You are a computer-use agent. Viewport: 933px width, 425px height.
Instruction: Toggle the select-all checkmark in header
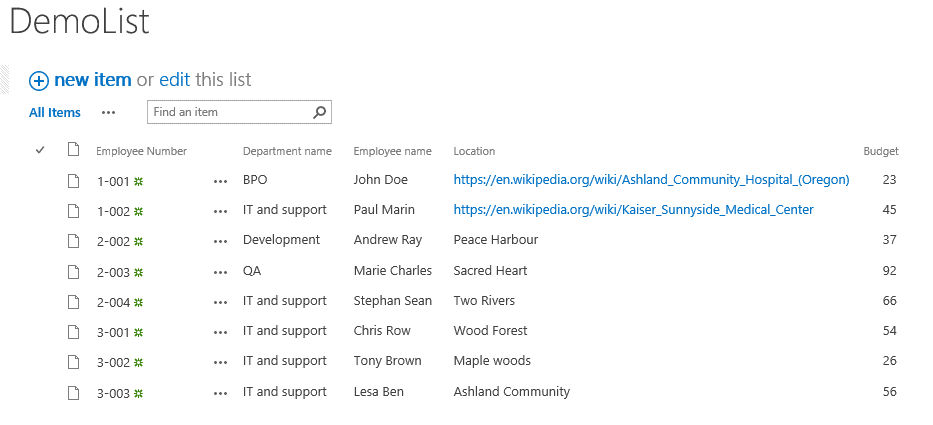coord(40,150)
